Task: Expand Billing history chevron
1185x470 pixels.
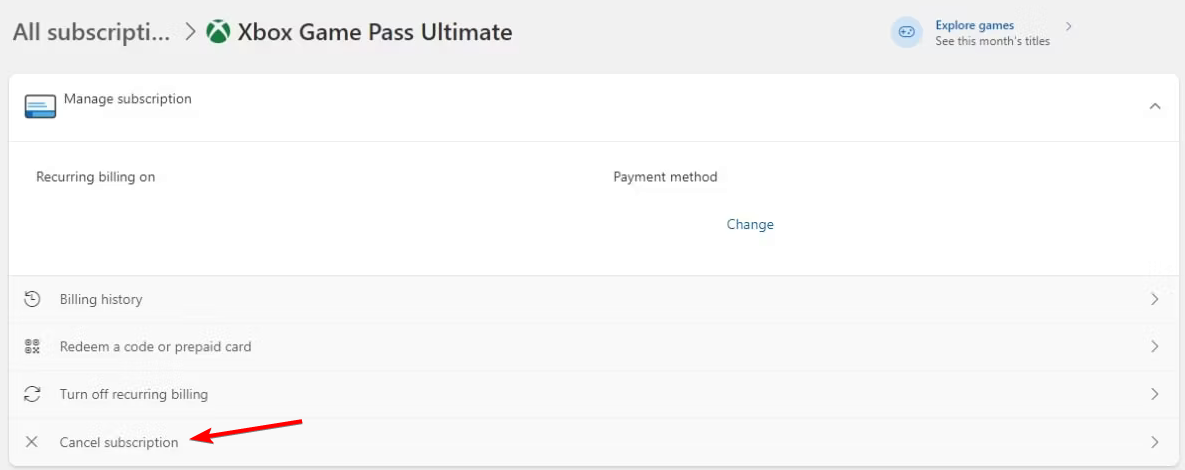Action: click(x=1155, y=299)
